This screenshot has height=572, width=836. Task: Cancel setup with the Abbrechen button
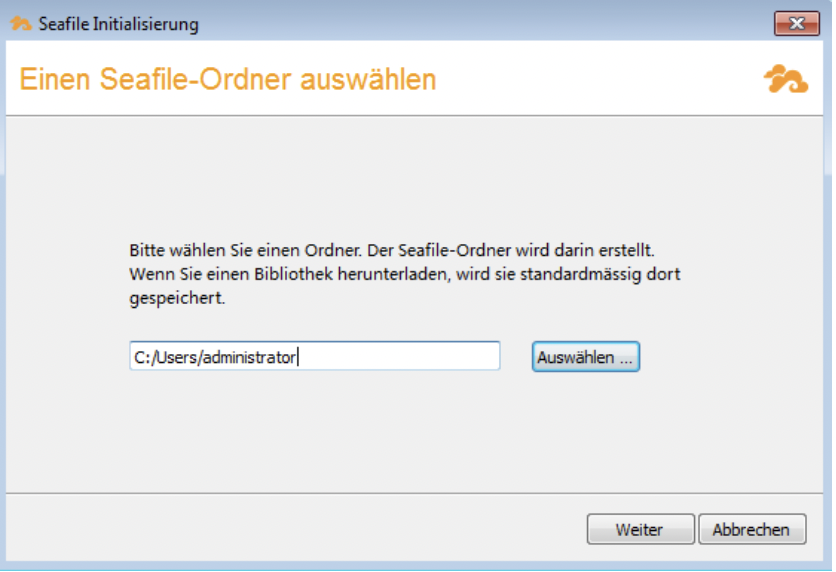click(x=751, y=530)
